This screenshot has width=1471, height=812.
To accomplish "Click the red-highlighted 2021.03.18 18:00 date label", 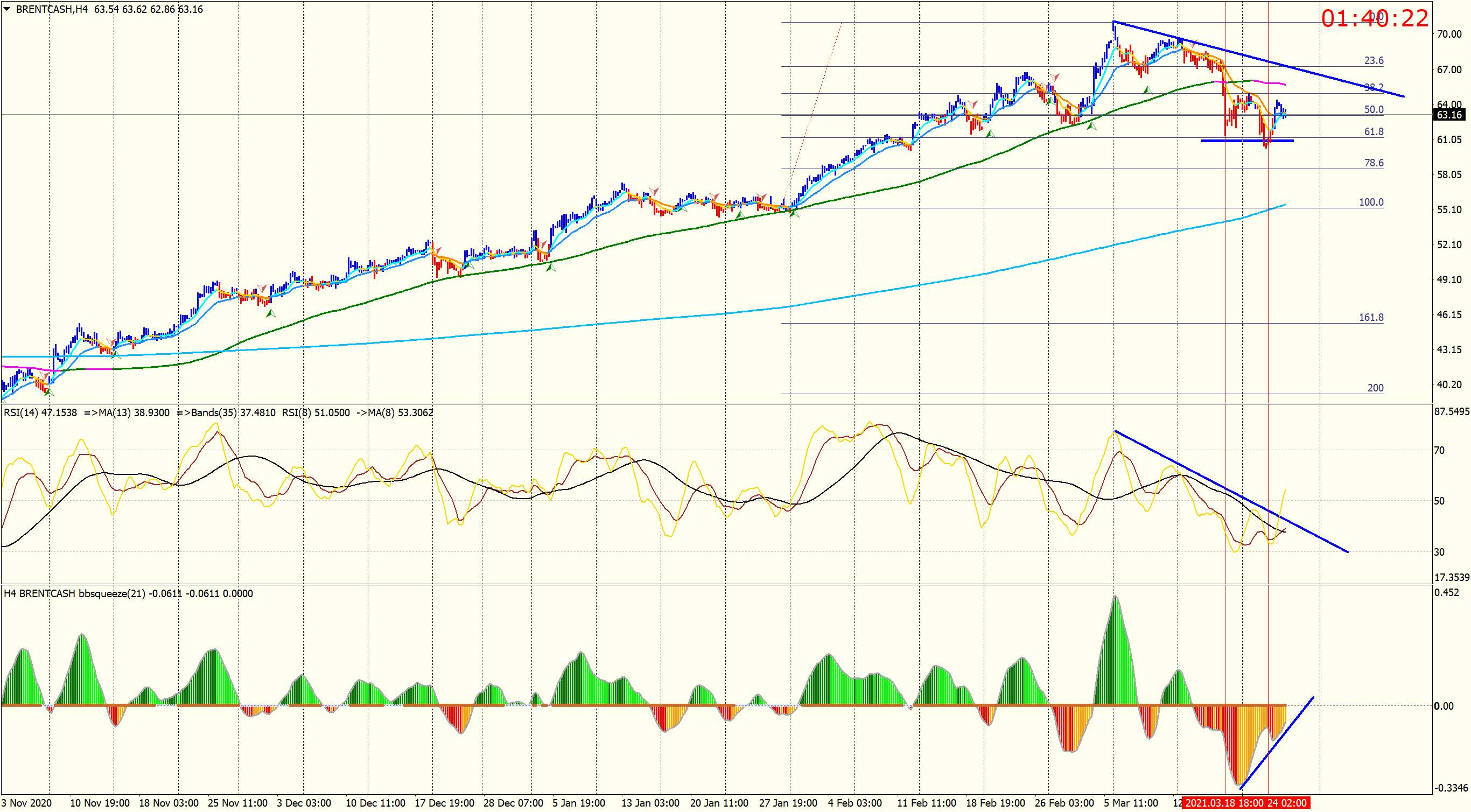I will 1224,803.
